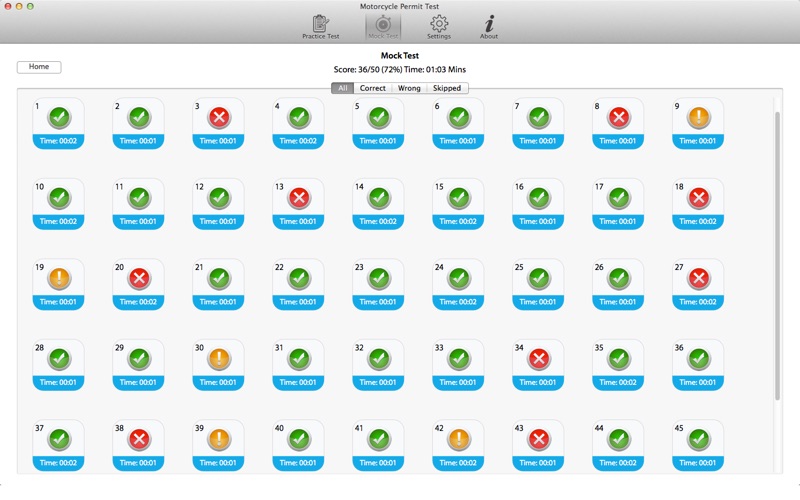Open question 39 skipped orange card

pyautogui.click(x=218, y=446)
